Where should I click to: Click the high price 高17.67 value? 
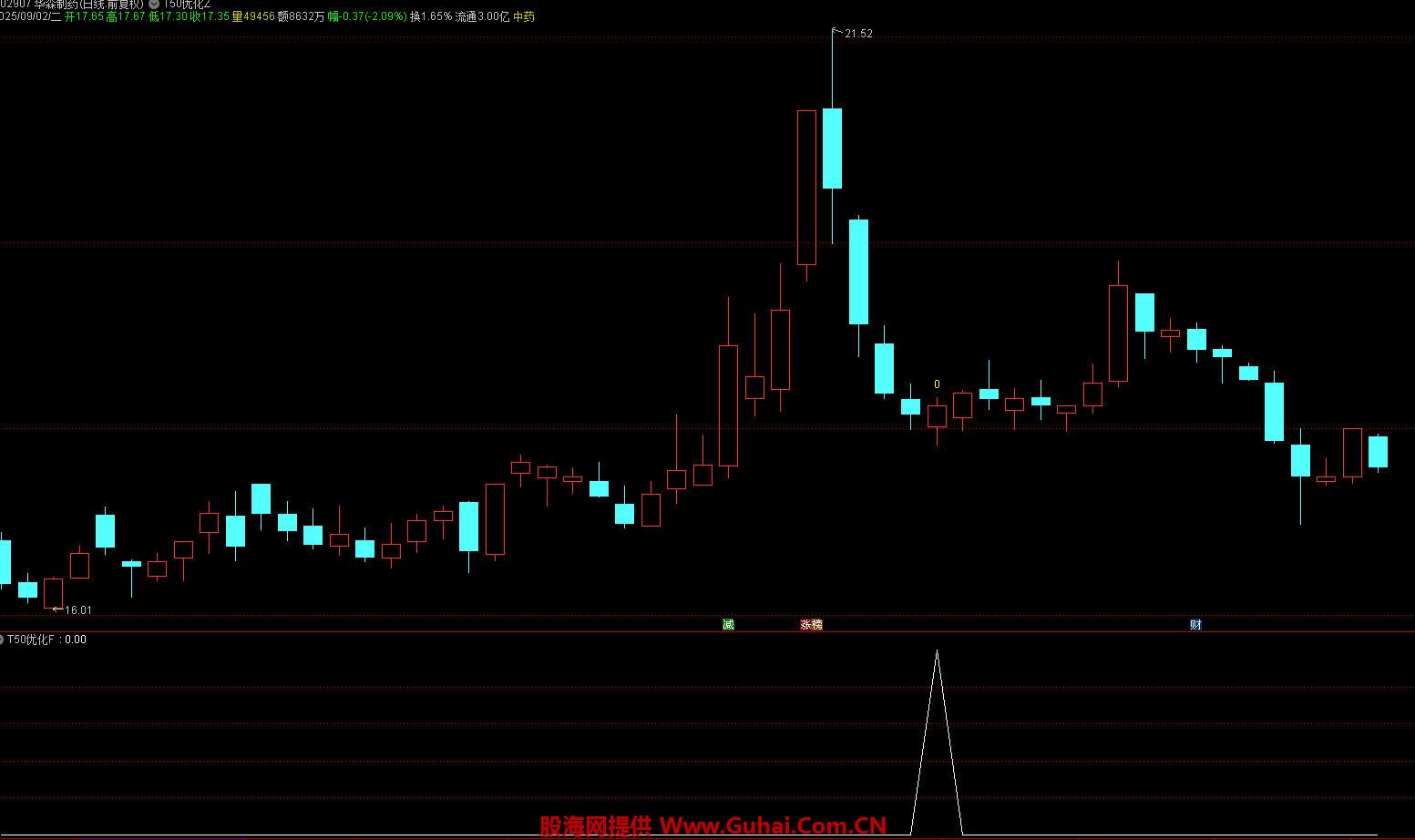click(126, 16)
